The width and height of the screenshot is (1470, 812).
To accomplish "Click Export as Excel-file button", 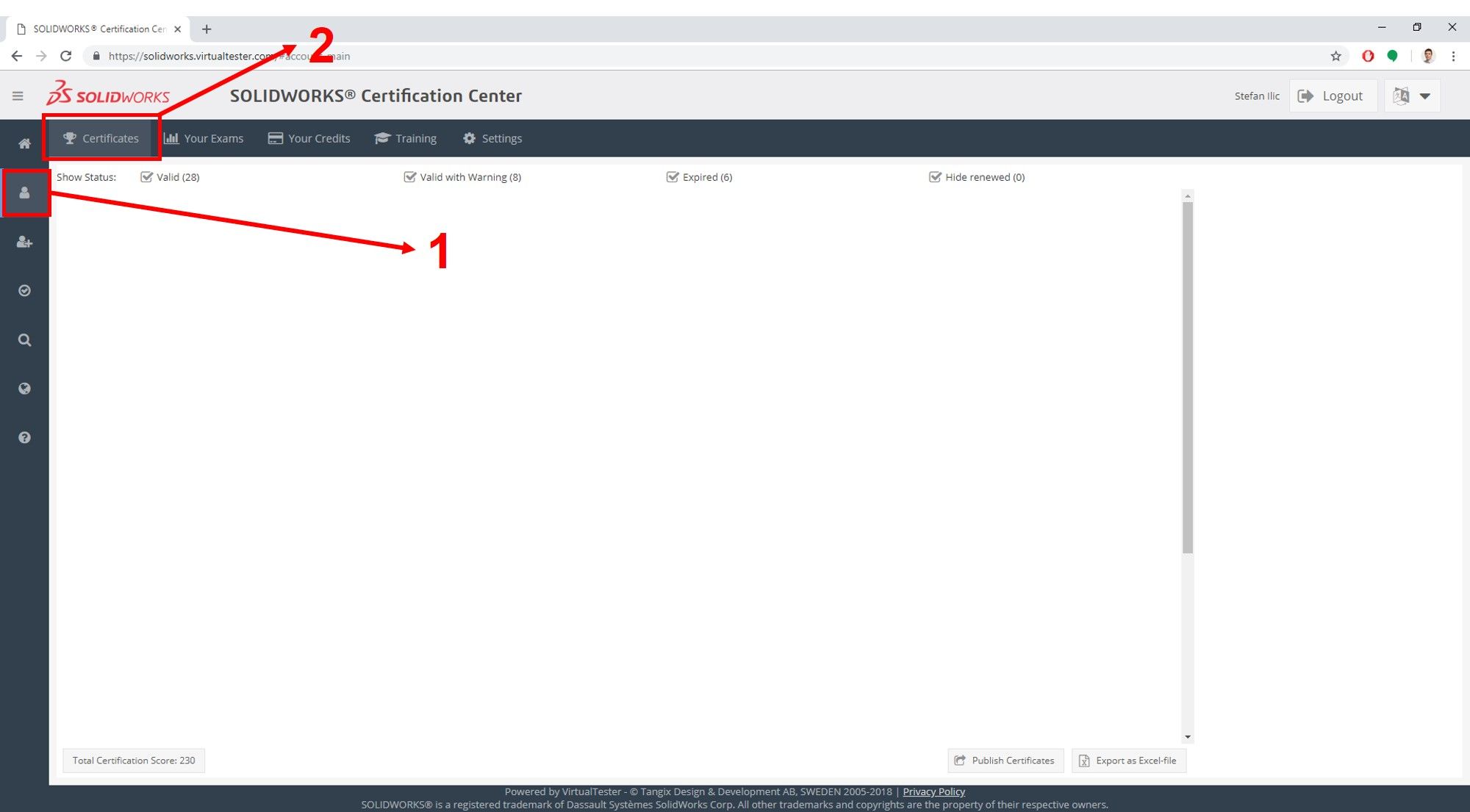I will tap(1128, 760).
